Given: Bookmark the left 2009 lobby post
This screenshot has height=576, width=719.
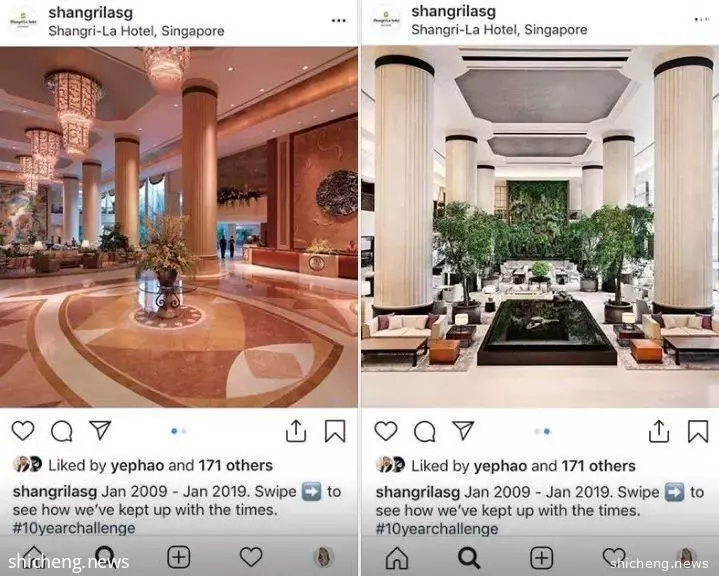Looking at the screenshot, I should point(335,431).
